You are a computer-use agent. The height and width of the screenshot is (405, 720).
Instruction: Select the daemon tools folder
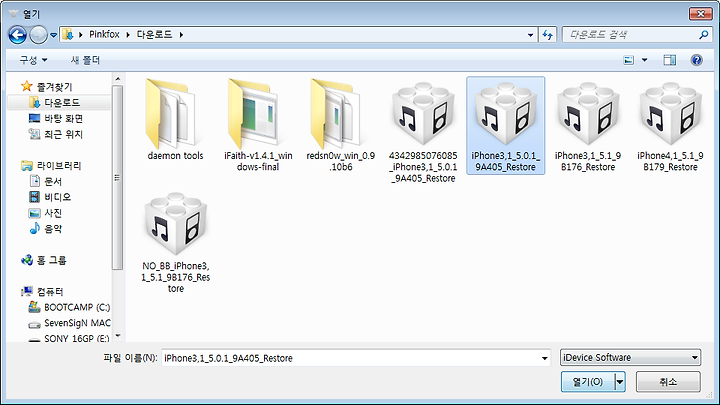coord(175,120)
